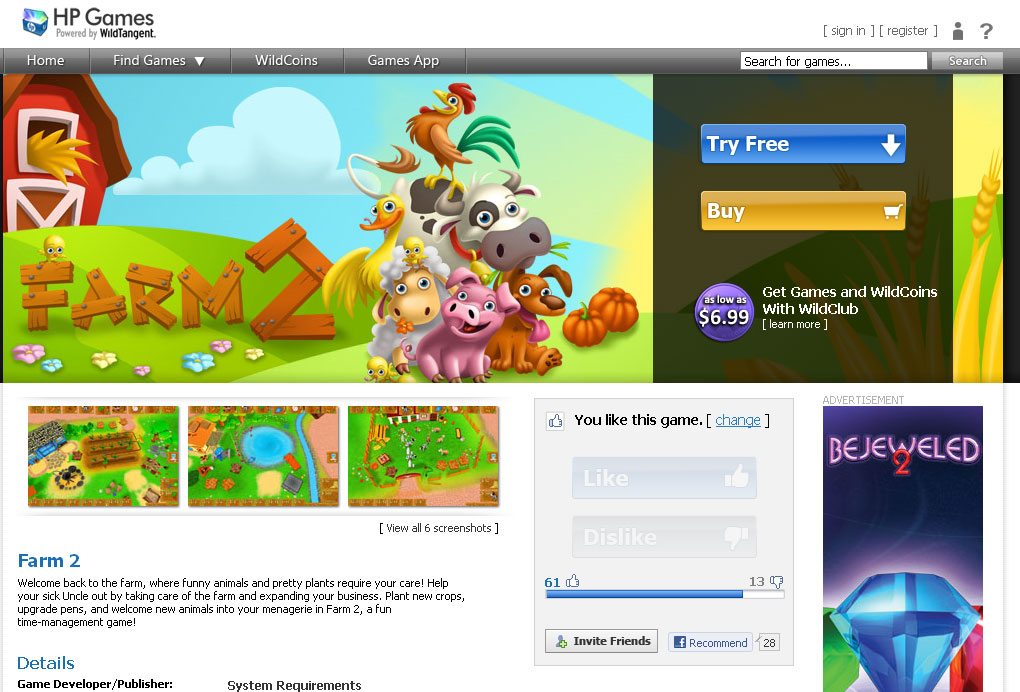Screen dimensions: 1020x692
Task: Click the Bejeweled 2 advertisement
Action: pyautogui.click(x=903, y=549)
